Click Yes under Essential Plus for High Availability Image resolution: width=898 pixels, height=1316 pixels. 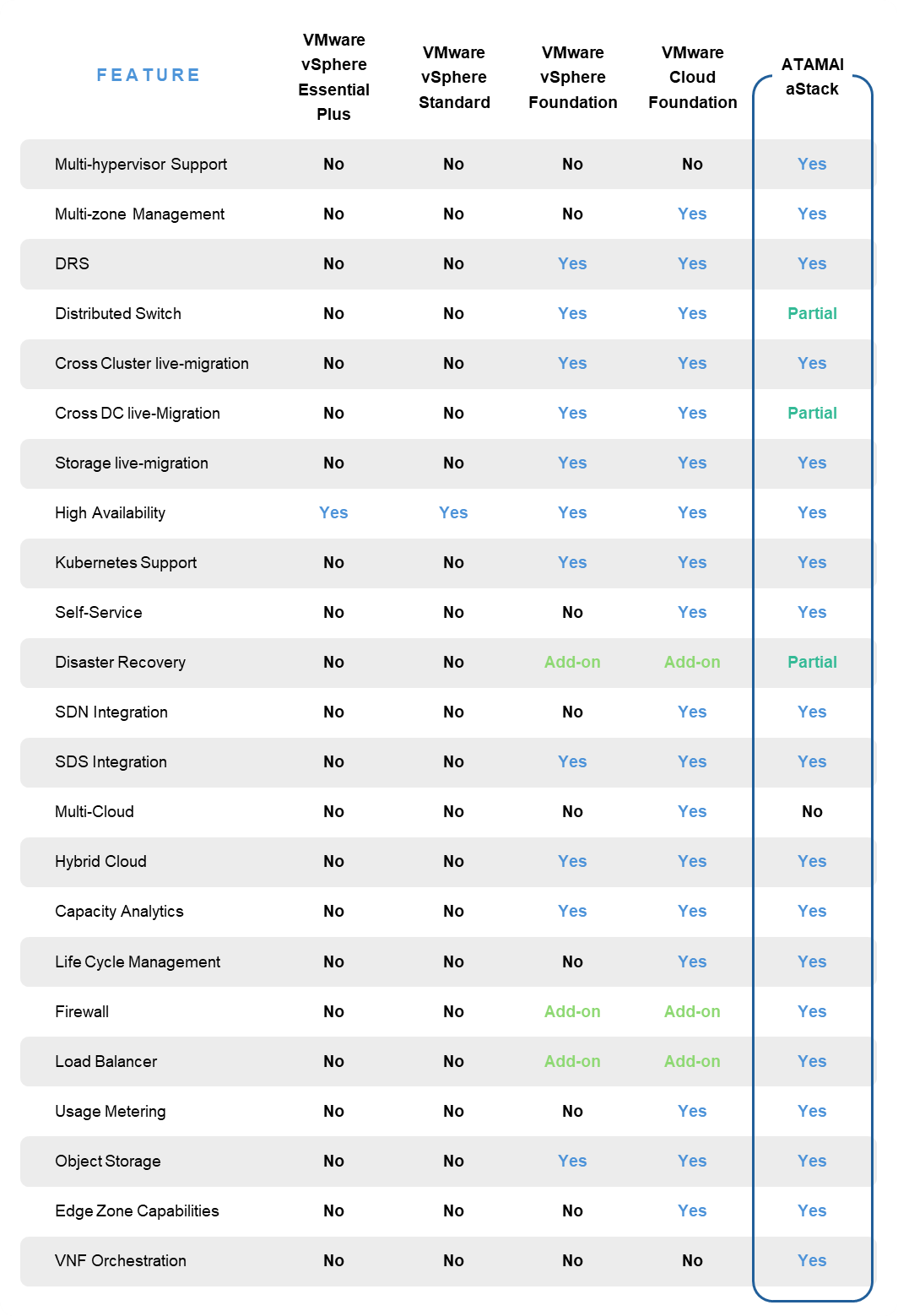click(333, 513)
